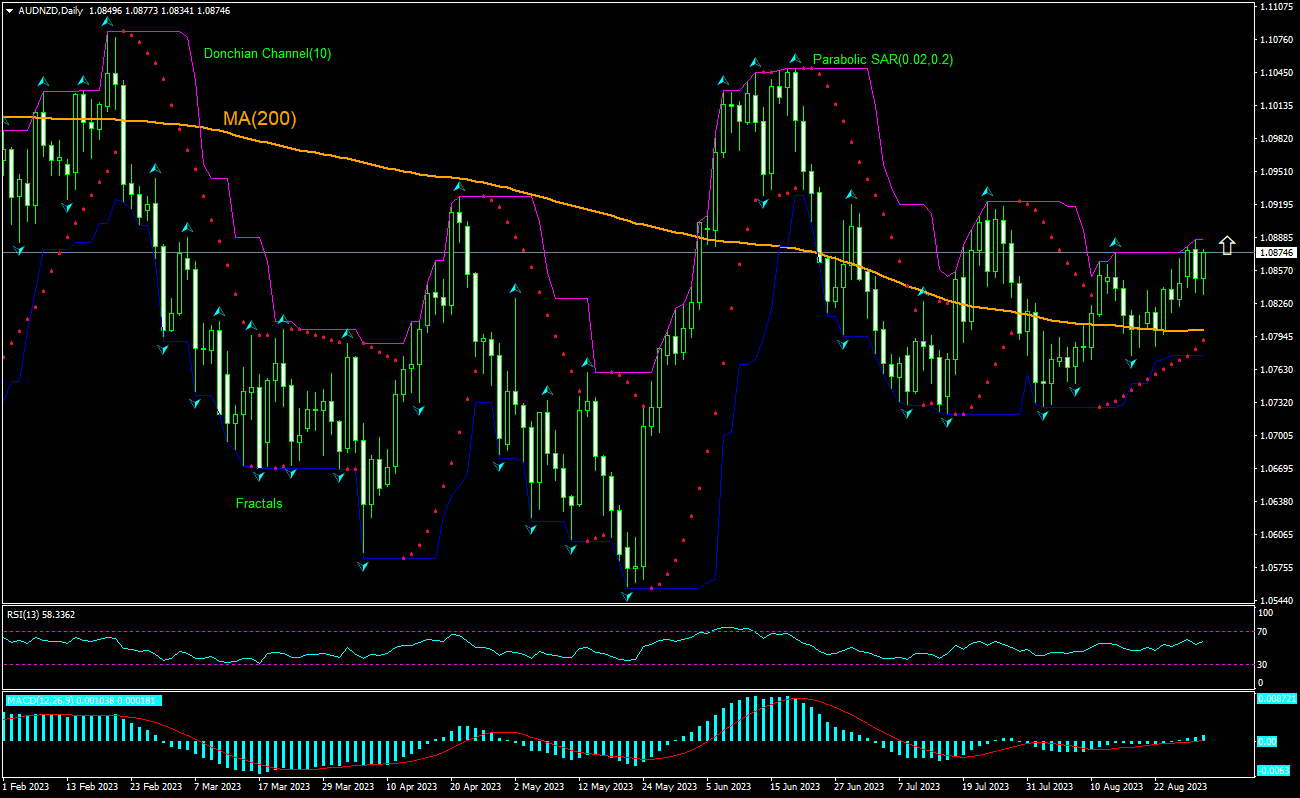Open the AUDNZD symbol dropdown triangle
The width and height of the screenshot is (1300, 798).
10,11
